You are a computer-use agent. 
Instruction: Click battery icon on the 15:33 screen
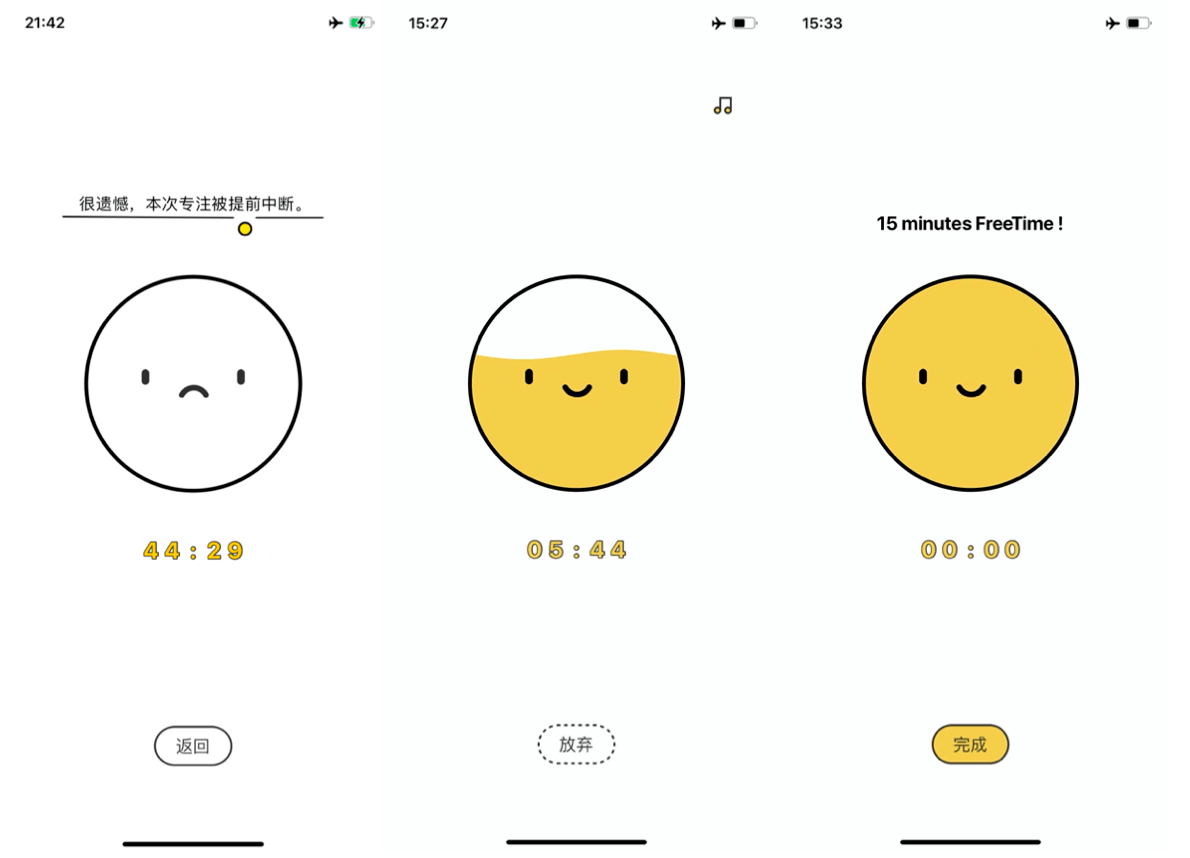click(1138, 24)
